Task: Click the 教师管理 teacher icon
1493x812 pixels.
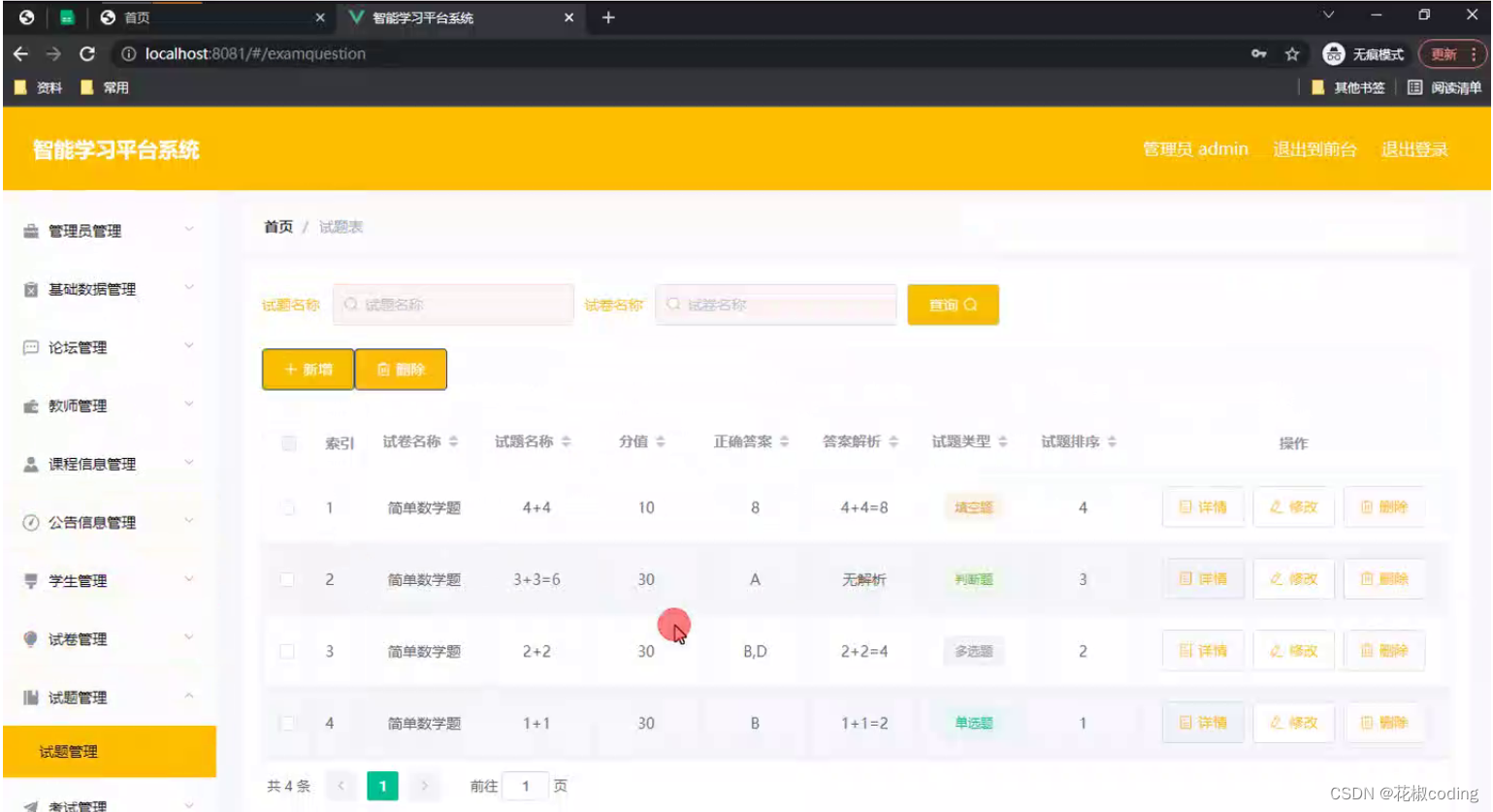Action: pyautogui.click(x=29, y=406)
